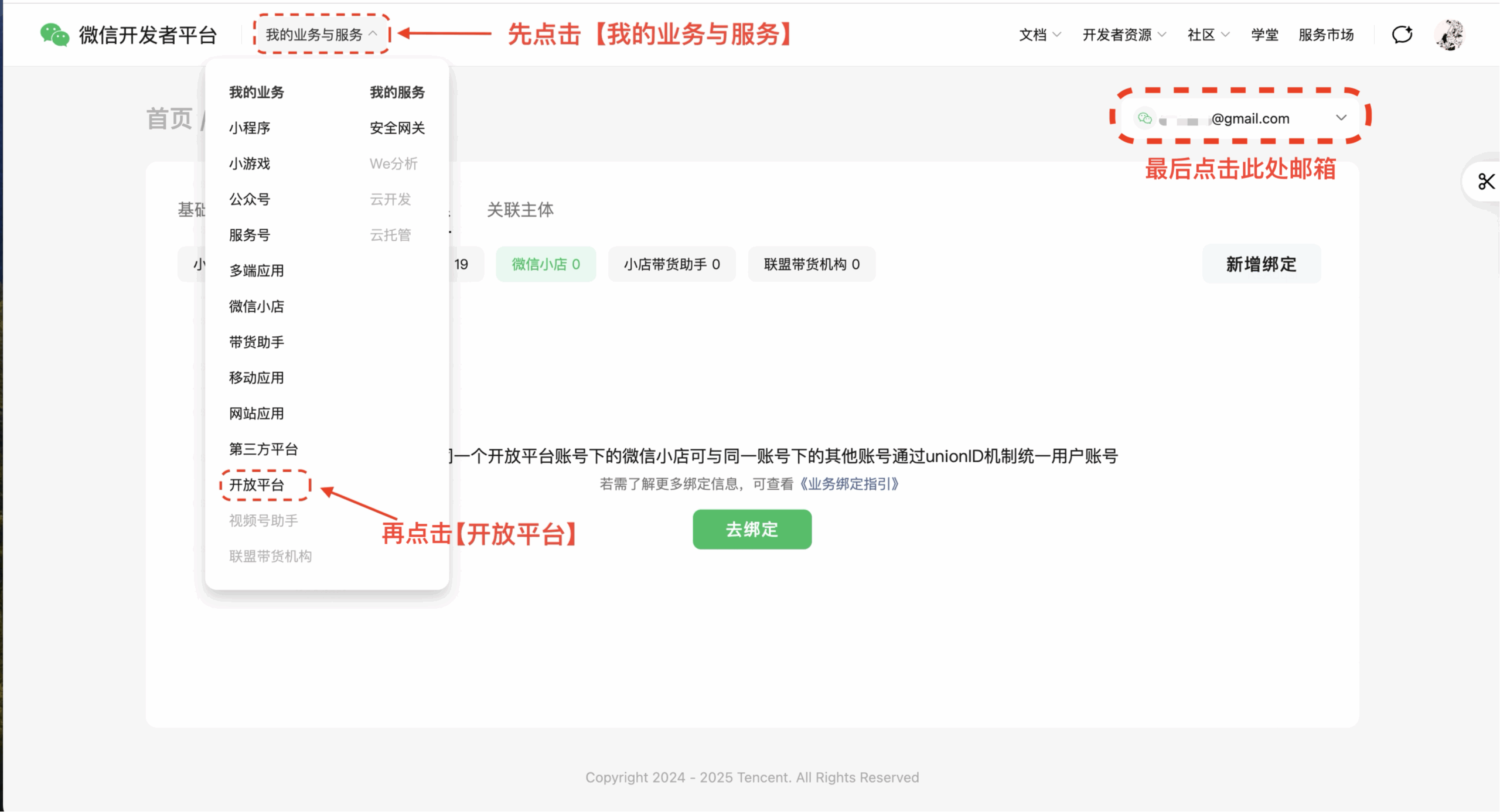The image size is (1500, 812).
Task: Click the 新增绑定 button
Action: point(1261,264)
